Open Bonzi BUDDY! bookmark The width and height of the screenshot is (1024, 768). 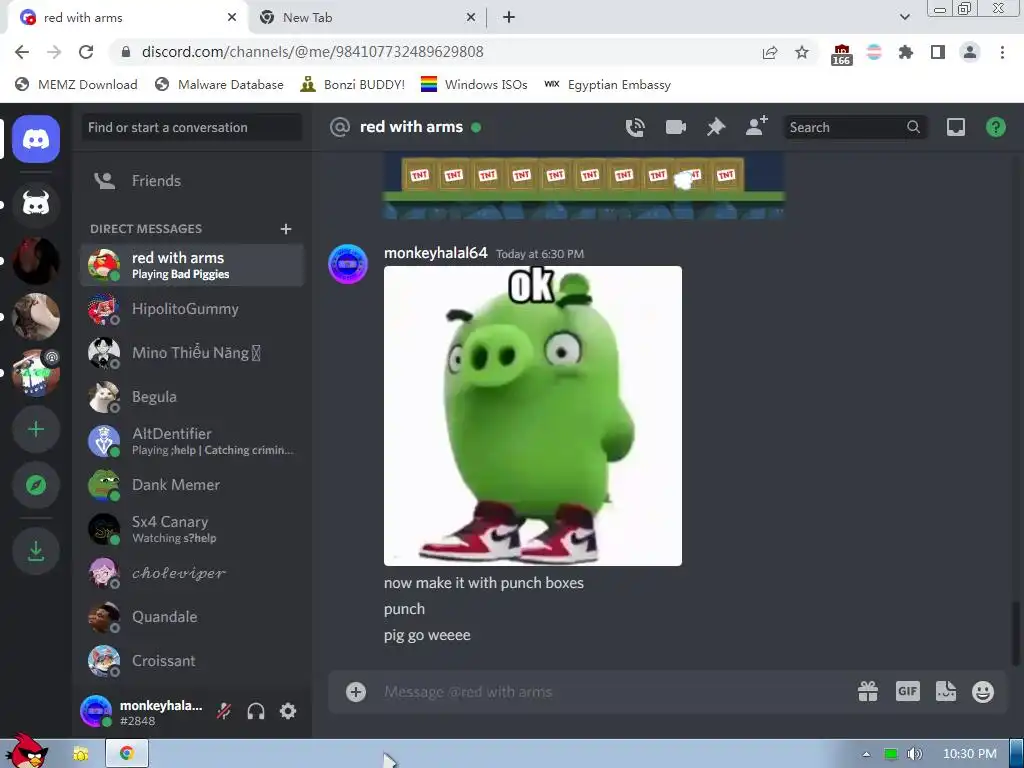pos(352,84)
